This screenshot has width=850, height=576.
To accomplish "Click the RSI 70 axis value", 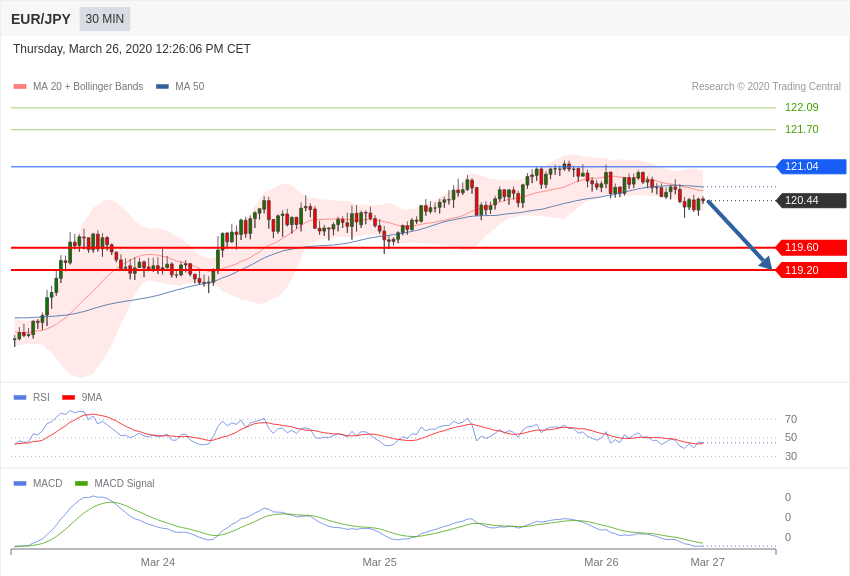I will (791, 419).
